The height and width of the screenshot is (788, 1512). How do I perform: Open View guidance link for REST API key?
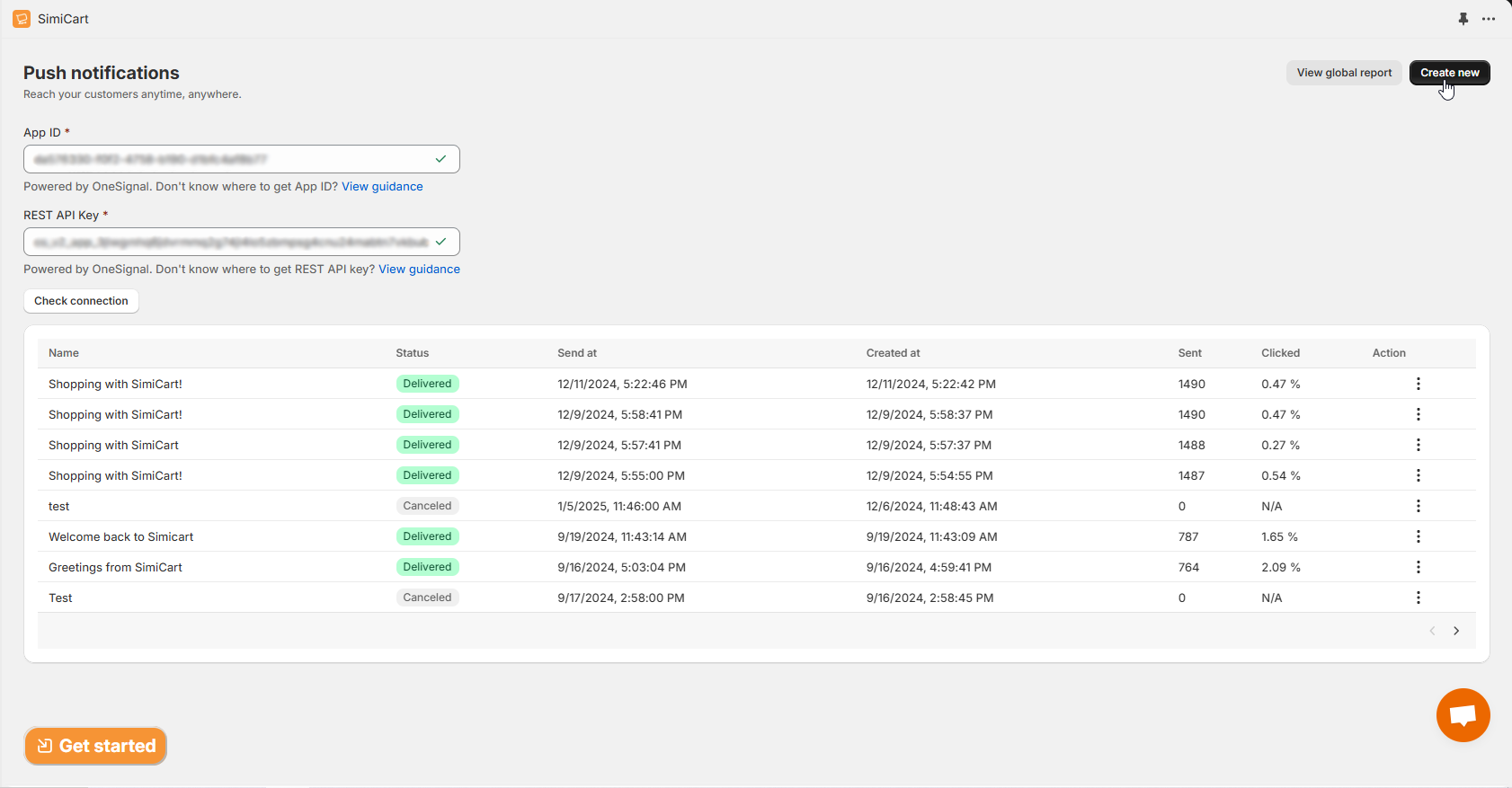419,270
